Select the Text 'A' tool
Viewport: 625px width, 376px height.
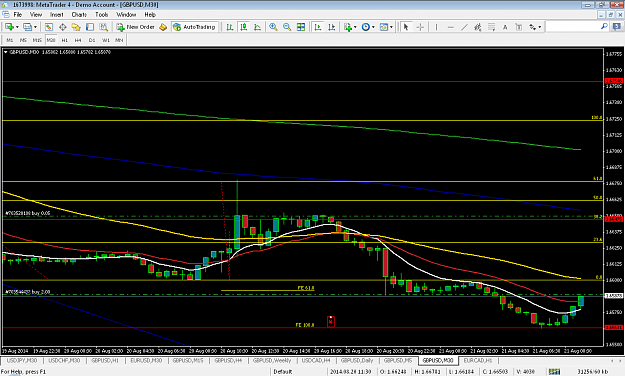pos(505,27)
